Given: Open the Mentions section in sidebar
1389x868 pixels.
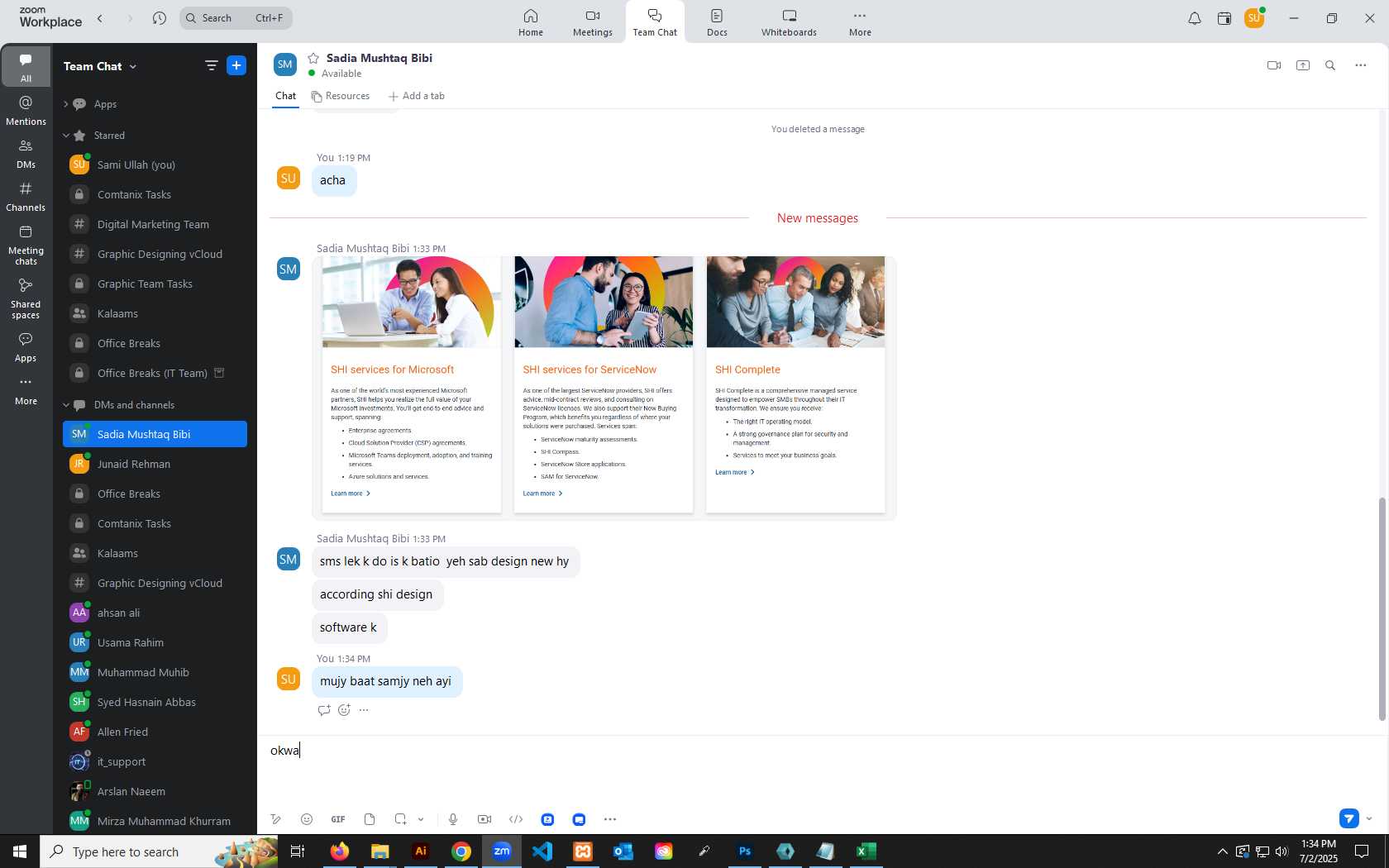Looking at the screenshot, I should (26, 111).
